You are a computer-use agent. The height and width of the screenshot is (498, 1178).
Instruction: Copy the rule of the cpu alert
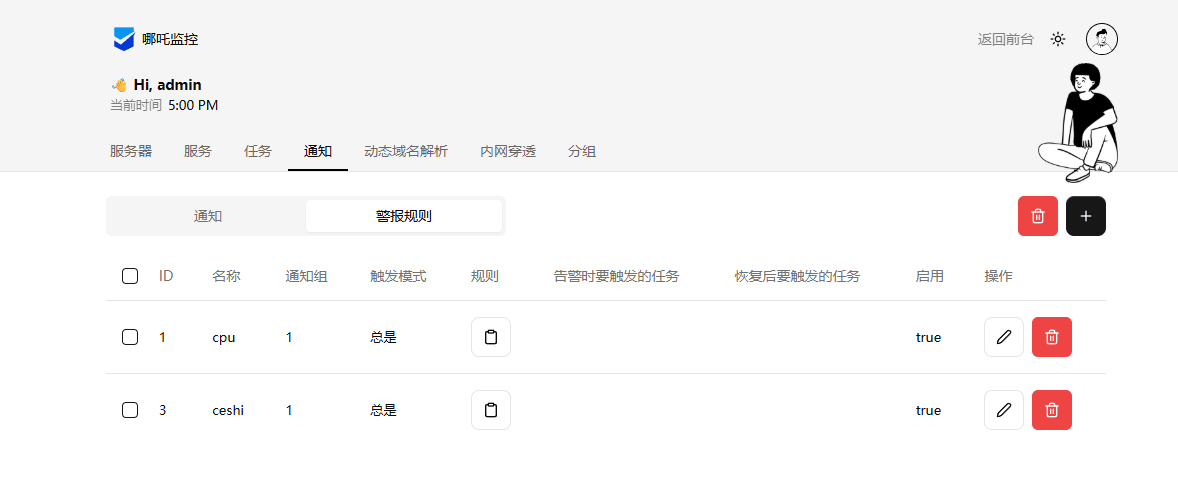490,337
